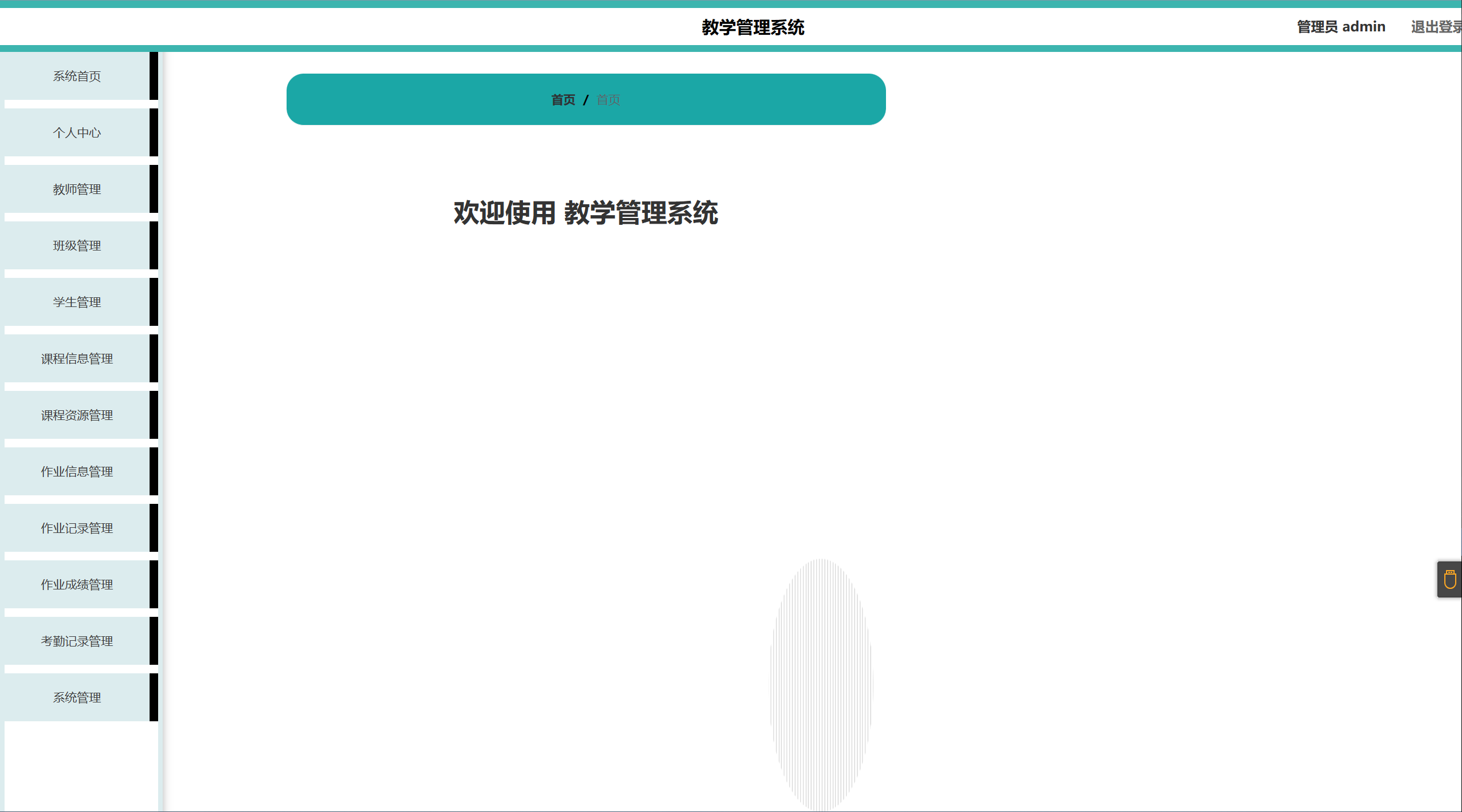Click the second 首页 breadcrumb entry
Image resolution: width=1462 pixels, height=812 pixels.
click(608, 99)
